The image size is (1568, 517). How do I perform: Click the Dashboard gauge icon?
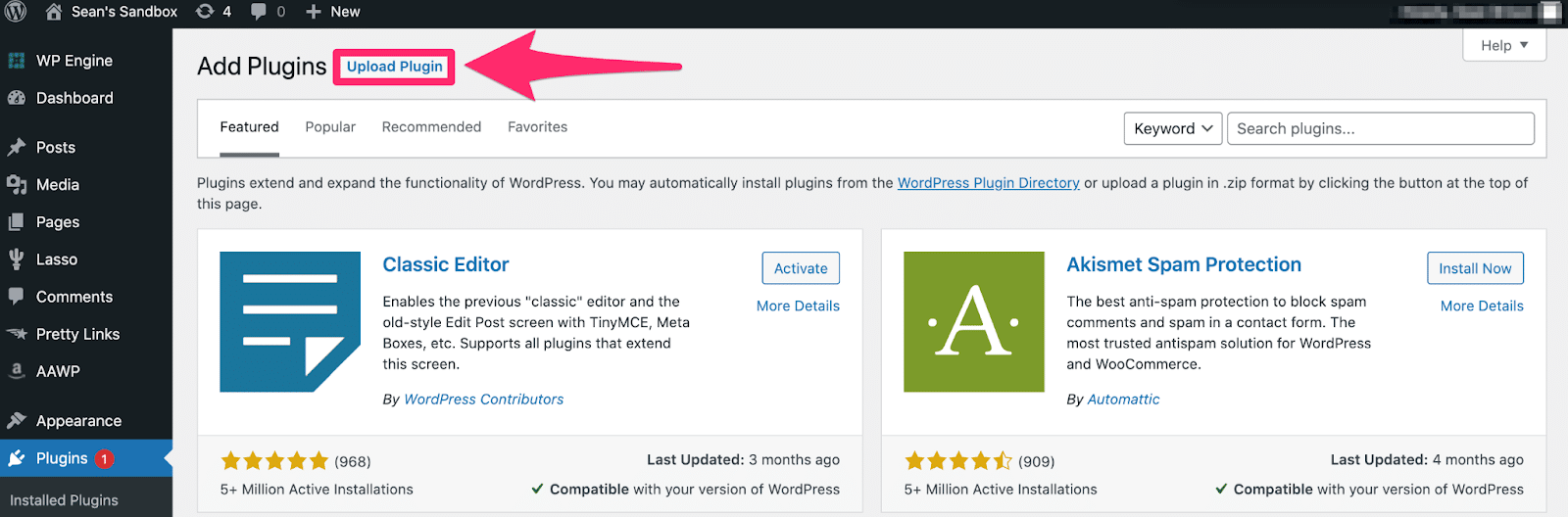[17, 98]
